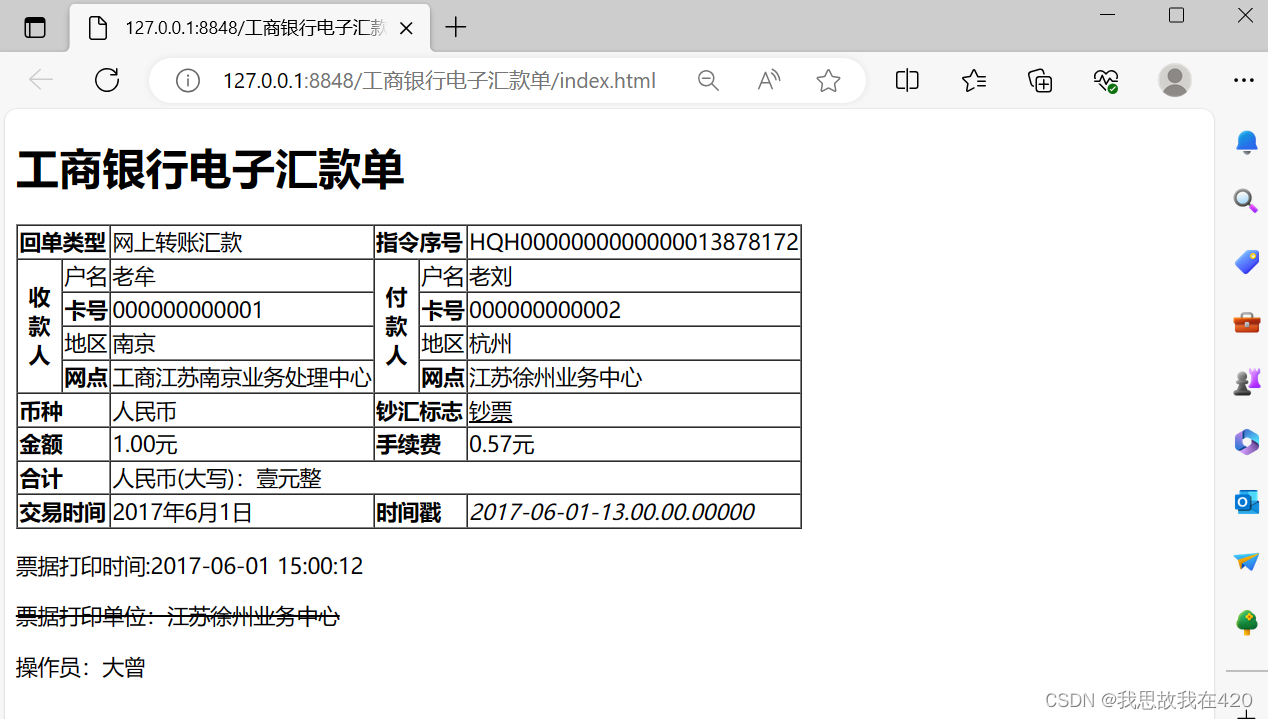The height and width of the screenshot is (719, 1268).
Task: Open Outlook from the Edge sidebar
Action: pyautogui.click(x=1245, y=502)
